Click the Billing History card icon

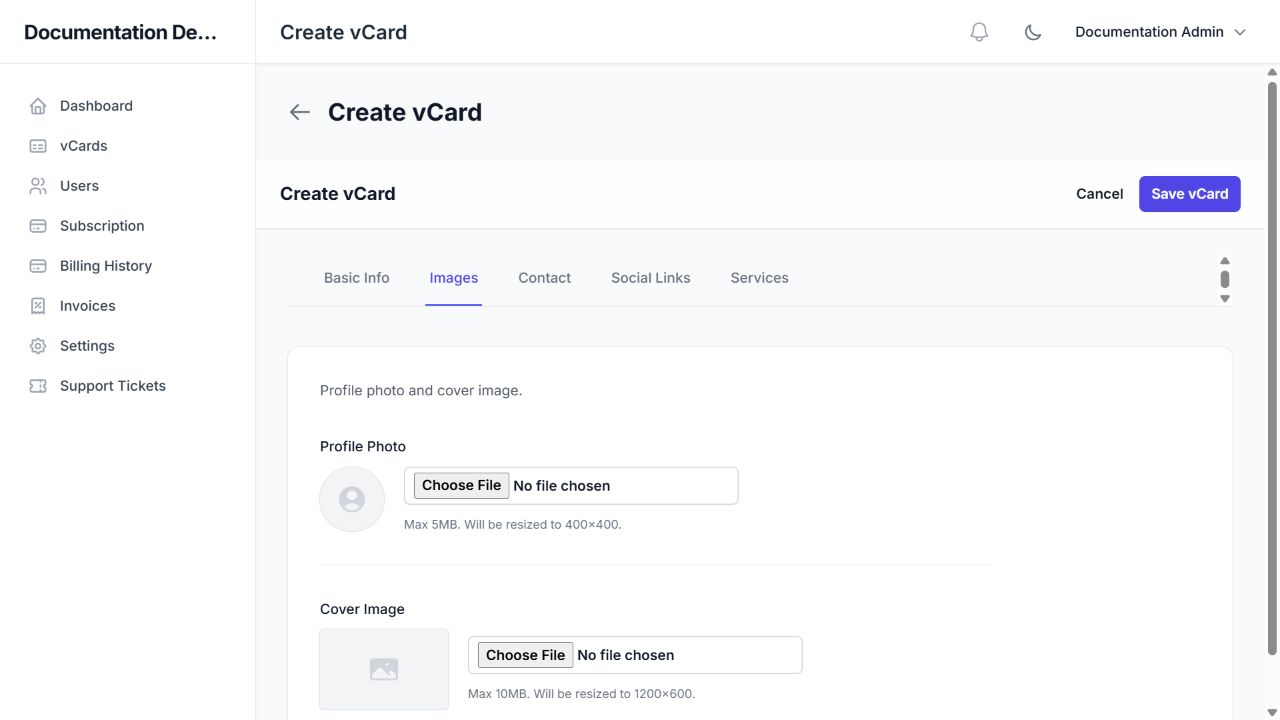pos(38,266)
